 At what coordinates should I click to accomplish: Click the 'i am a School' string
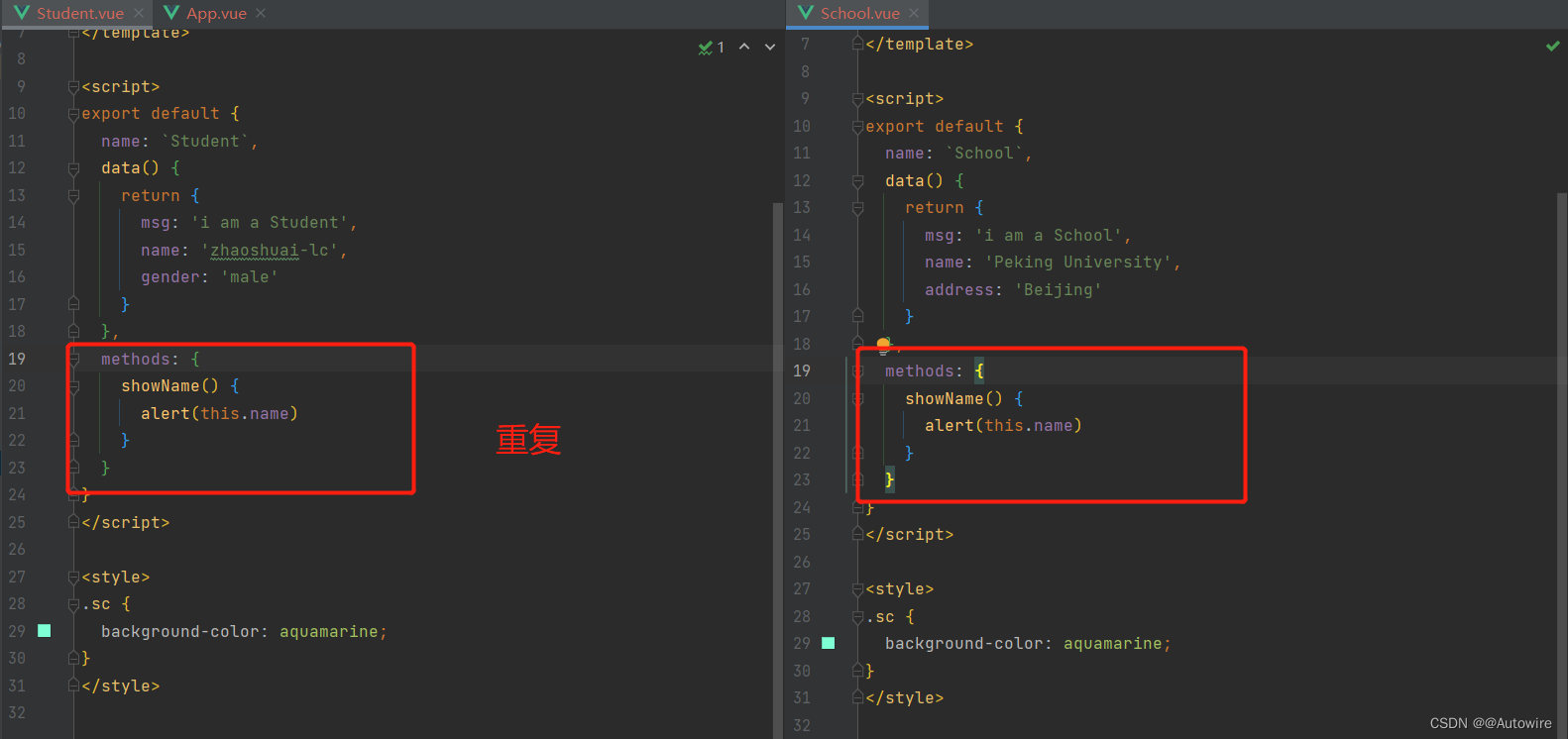[1049, 236]
